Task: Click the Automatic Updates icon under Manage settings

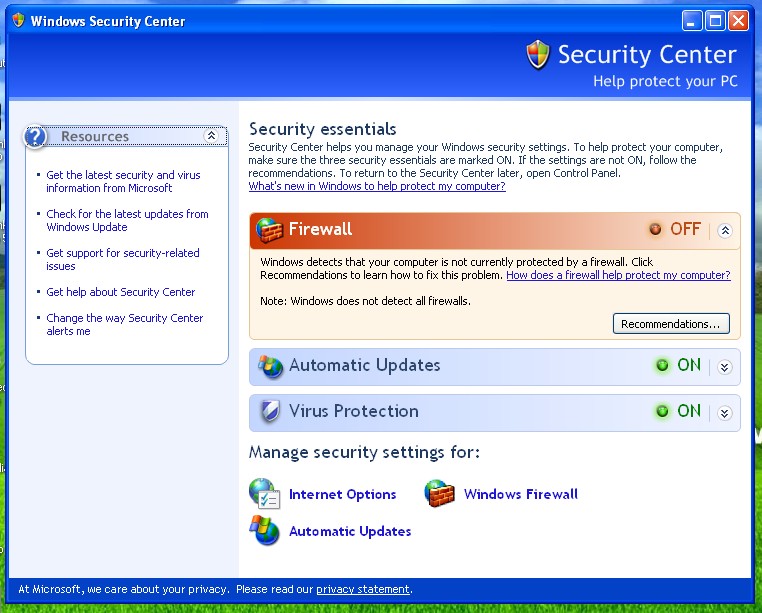Action: click(x=264, y=530)
